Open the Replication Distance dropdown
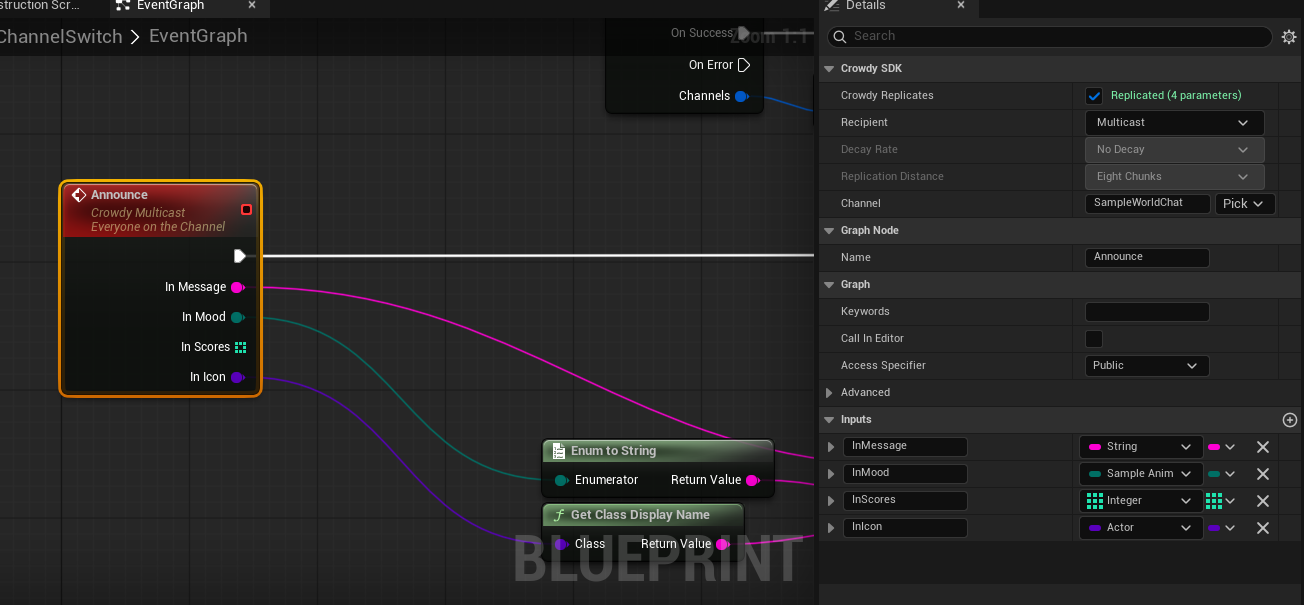Image resolution: width=1304 pixels, height=605 pixels. click(1174, 177)
